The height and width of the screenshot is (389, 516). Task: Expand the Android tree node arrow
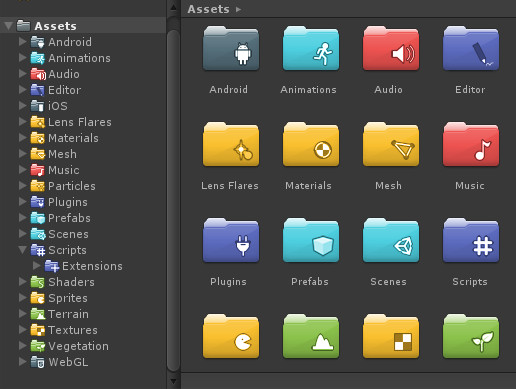23,42
